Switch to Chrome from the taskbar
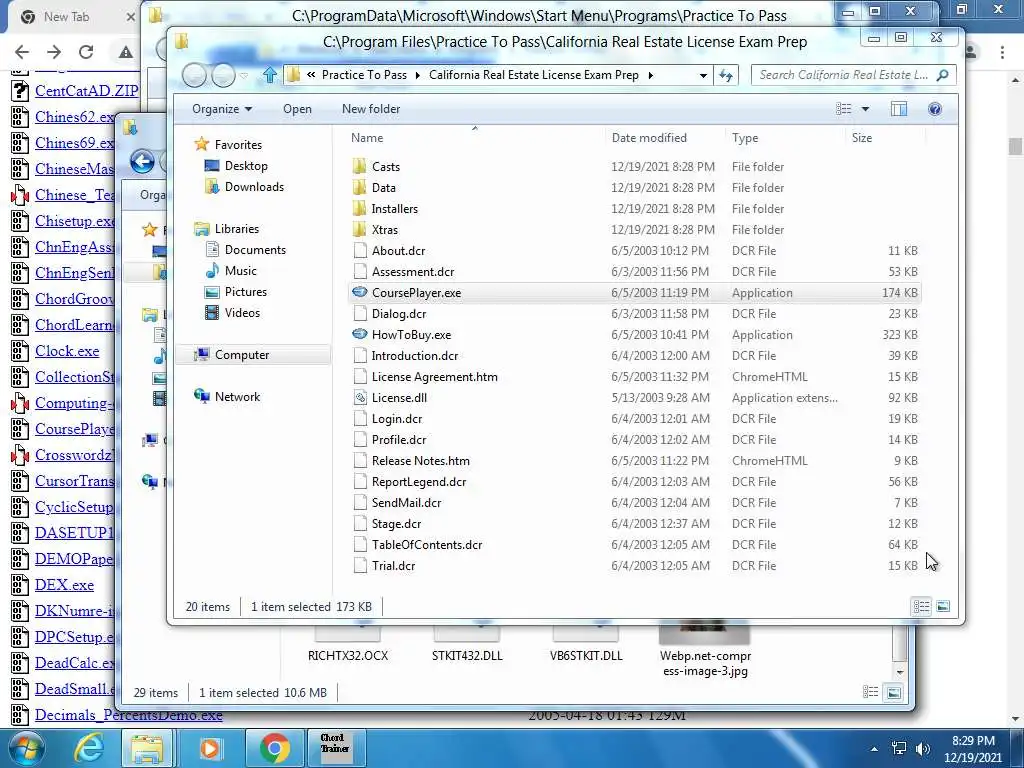Viewport: 1024px width, 768px height. point(274,748)
